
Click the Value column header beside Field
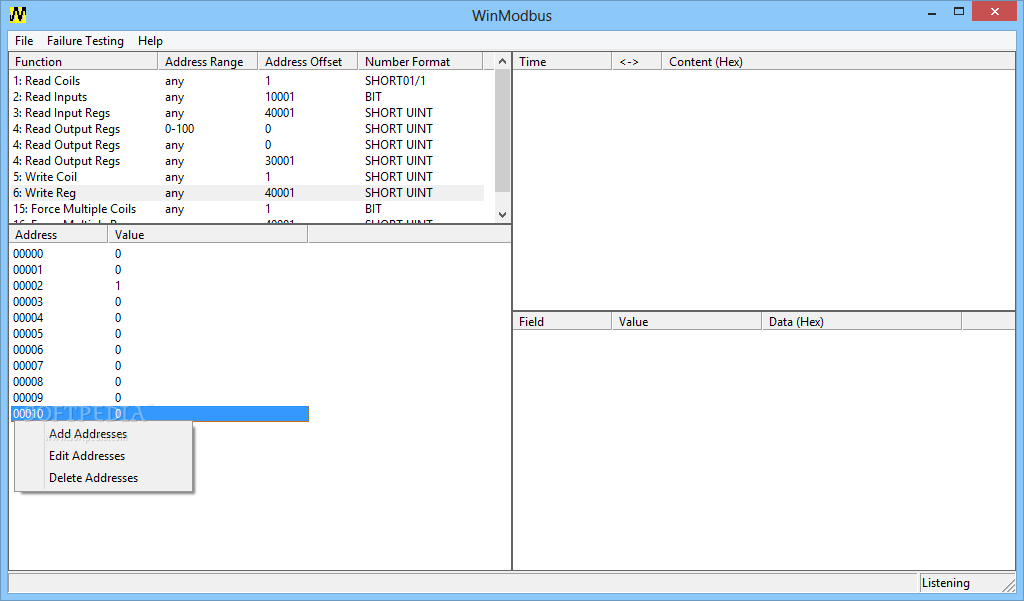tap(686, 321)
